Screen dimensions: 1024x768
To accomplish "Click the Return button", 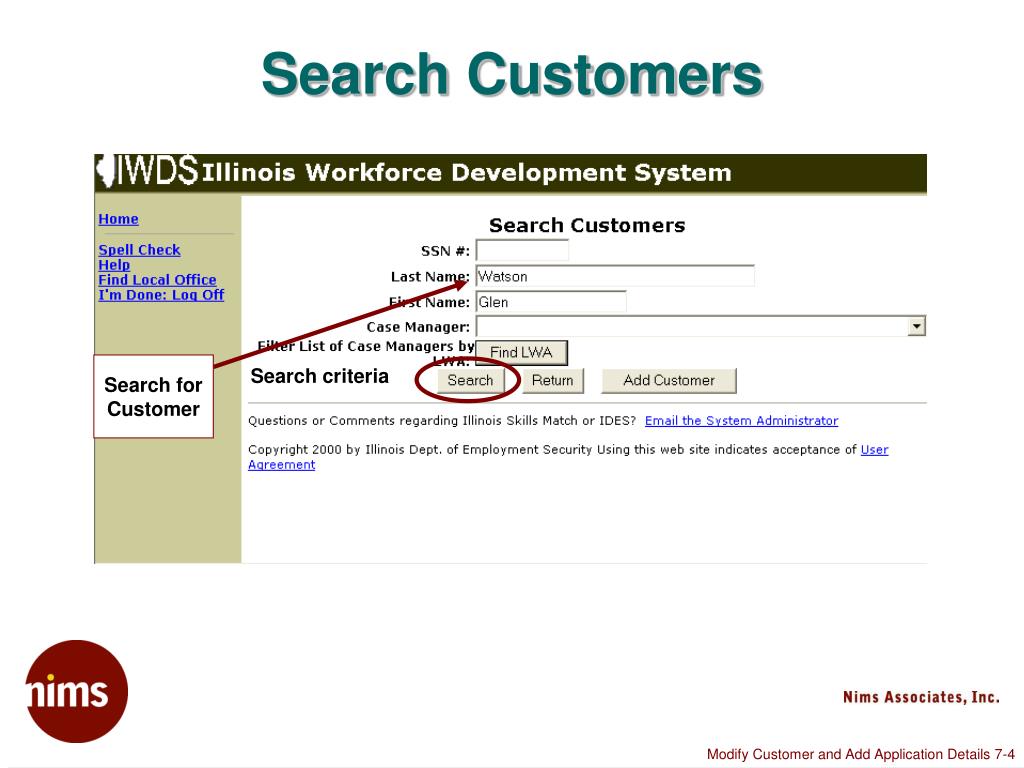I will (552, 380).
